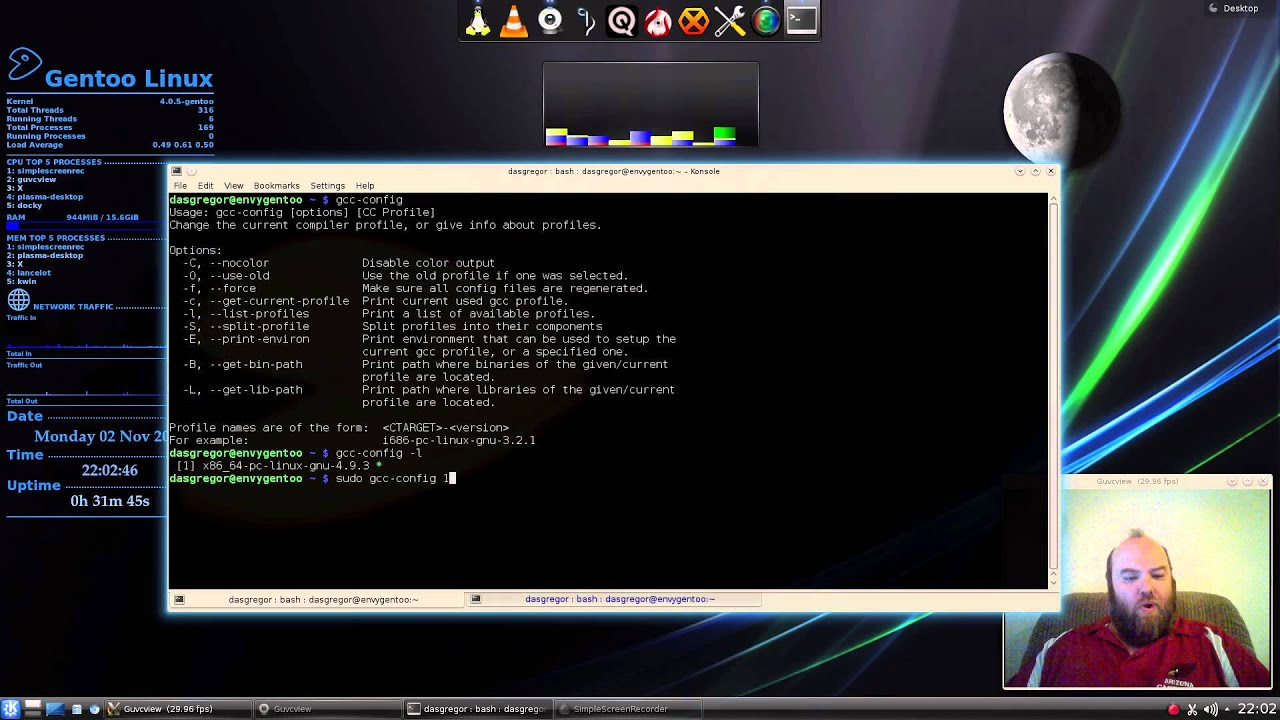Open the Edit menu in Konsole

205,186
